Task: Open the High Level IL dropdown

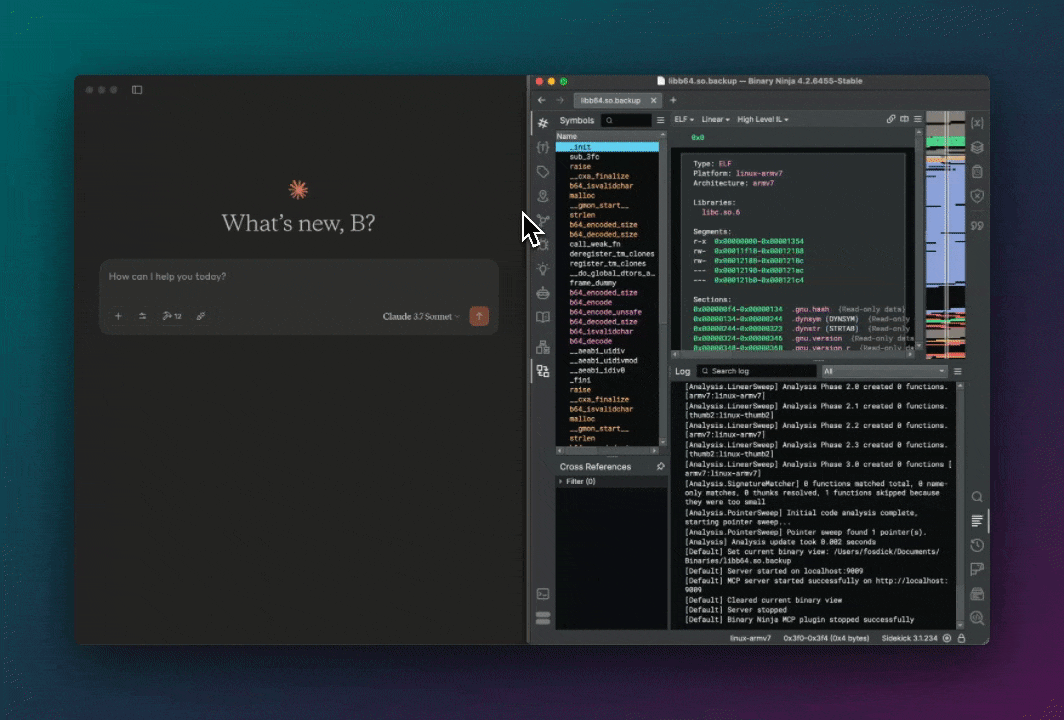Action: coord(763,120)
